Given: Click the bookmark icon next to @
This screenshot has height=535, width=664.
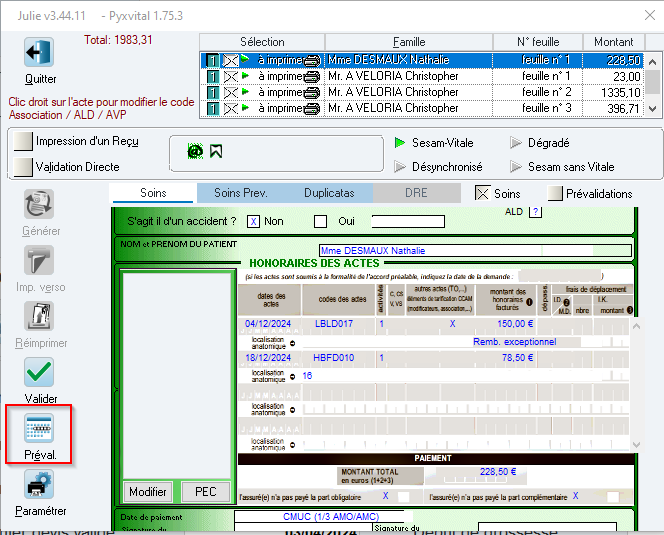Looking at the screenshot, I should click(x=216, y=151).
